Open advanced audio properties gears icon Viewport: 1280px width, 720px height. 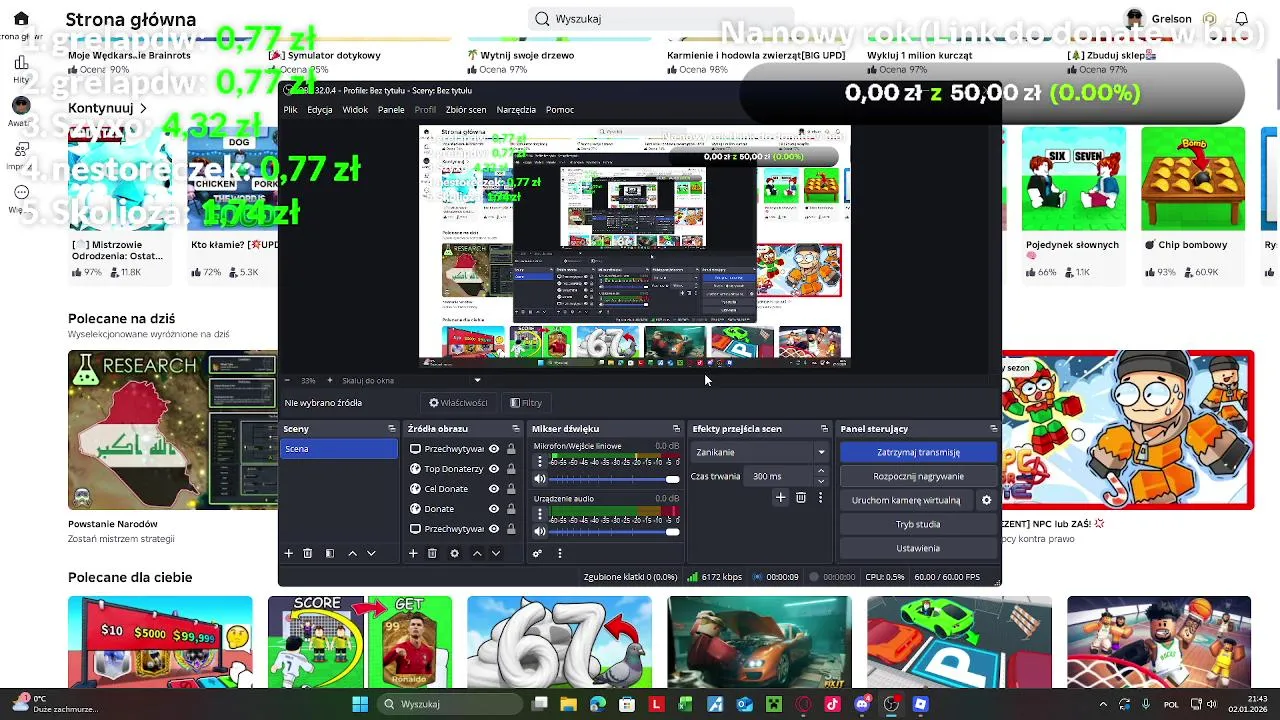[537, 553]
